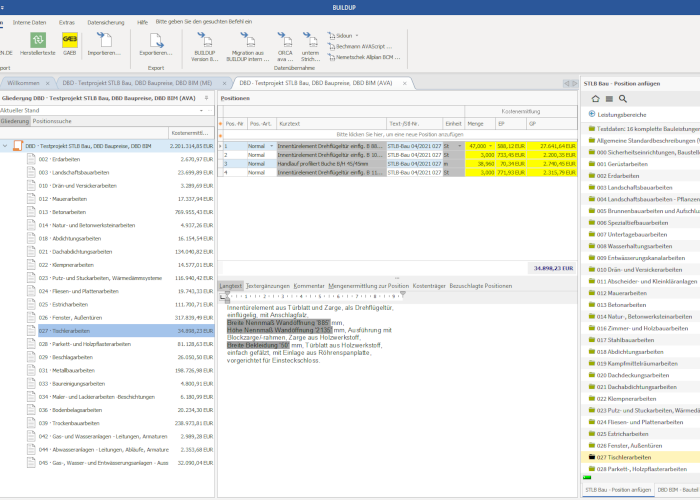Click the list view icon in STLB Bau panel
The width and height of the screenshot is (700, 500).
(x=609, y=99)
